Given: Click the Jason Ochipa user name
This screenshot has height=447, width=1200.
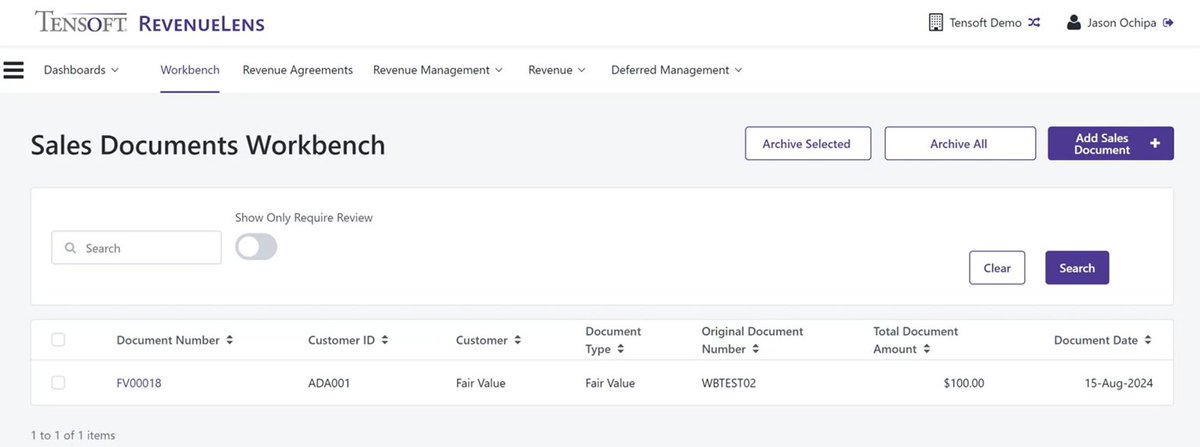Looking at the screenshot, I should point(1122,23).
